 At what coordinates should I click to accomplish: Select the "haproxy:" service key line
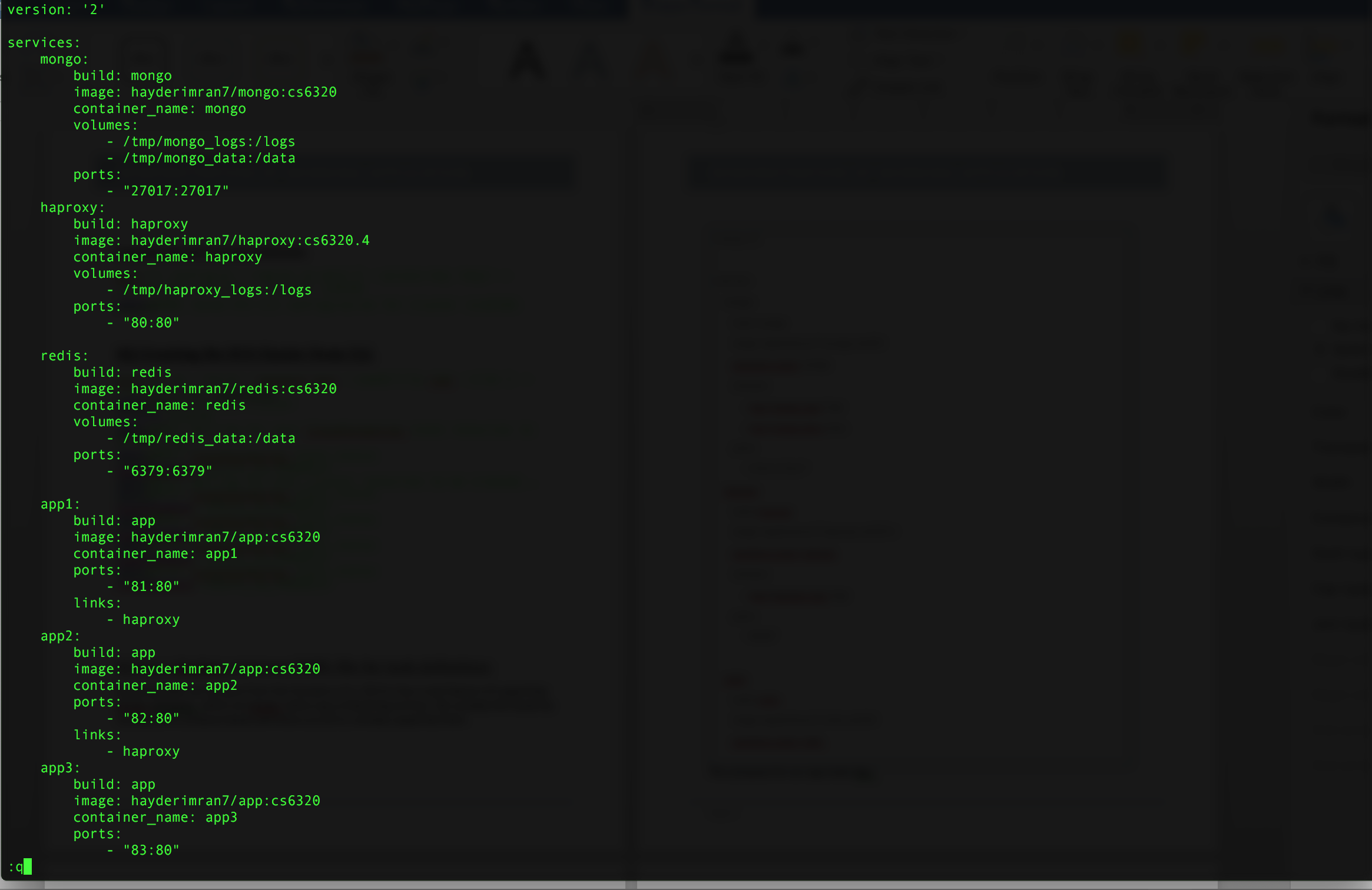coord(72,207)
